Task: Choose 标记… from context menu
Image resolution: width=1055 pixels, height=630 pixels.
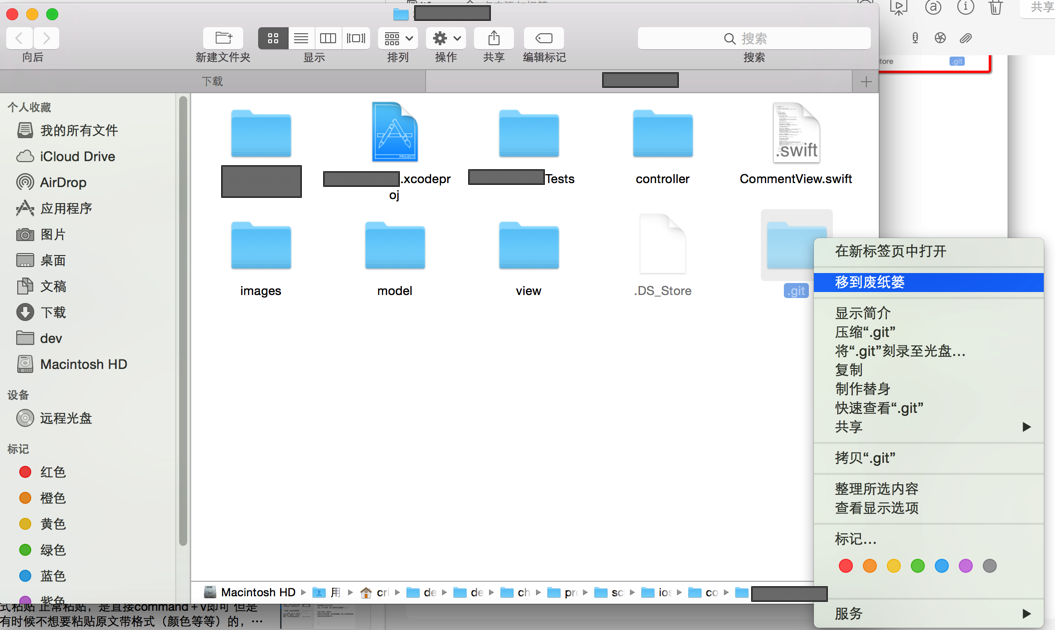Action: (x=929, y=539)
